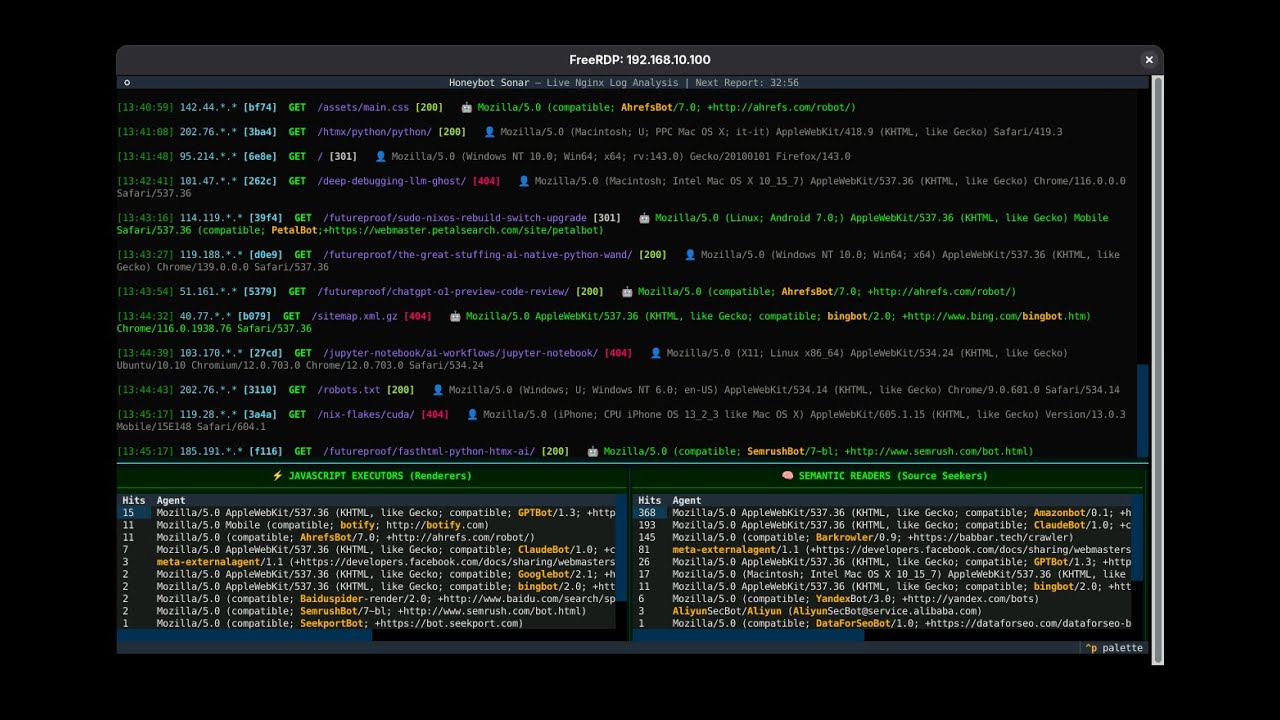Viewport: 1280px width, 720px height.
Task: Click the robot icon in the 13:40:59 log entry
Action: (466, 107)
